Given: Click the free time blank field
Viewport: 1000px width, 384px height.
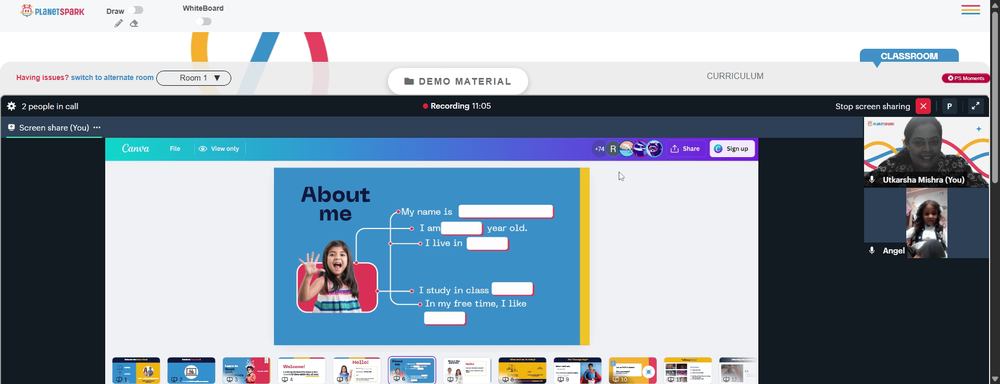Looking at the screenshot, I should (x=445, y=318).
